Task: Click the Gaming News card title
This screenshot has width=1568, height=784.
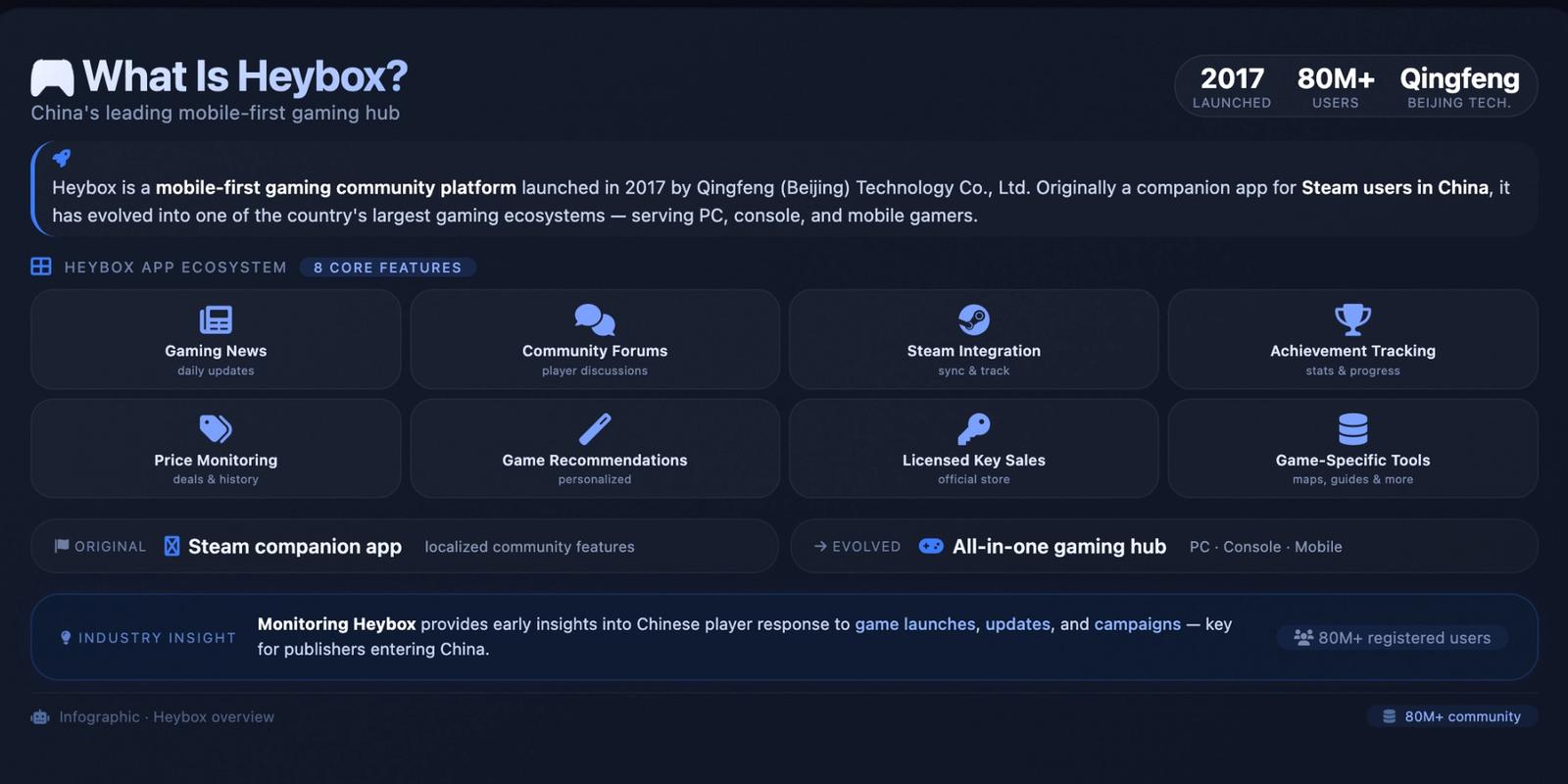Action: [x=216, y=351]
